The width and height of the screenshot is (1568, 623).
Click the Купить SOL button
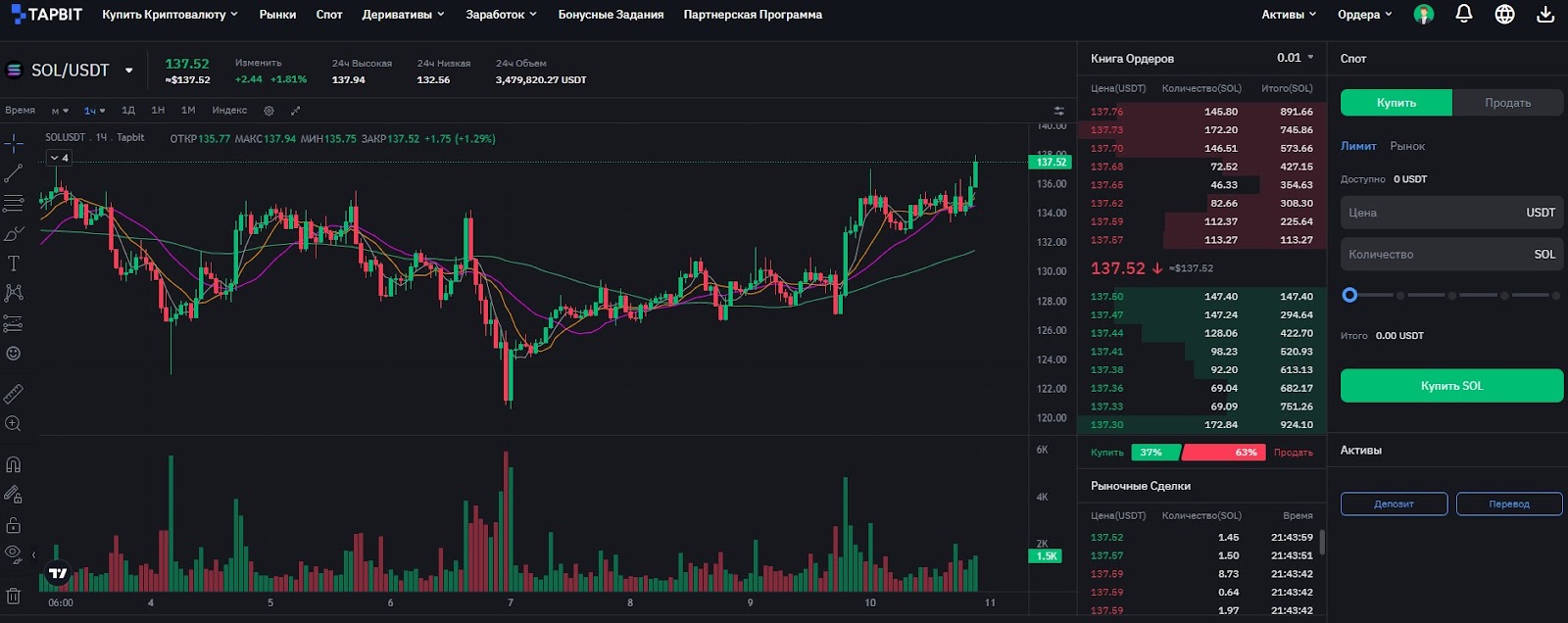pyautogui.click(x=1451, y=386)
